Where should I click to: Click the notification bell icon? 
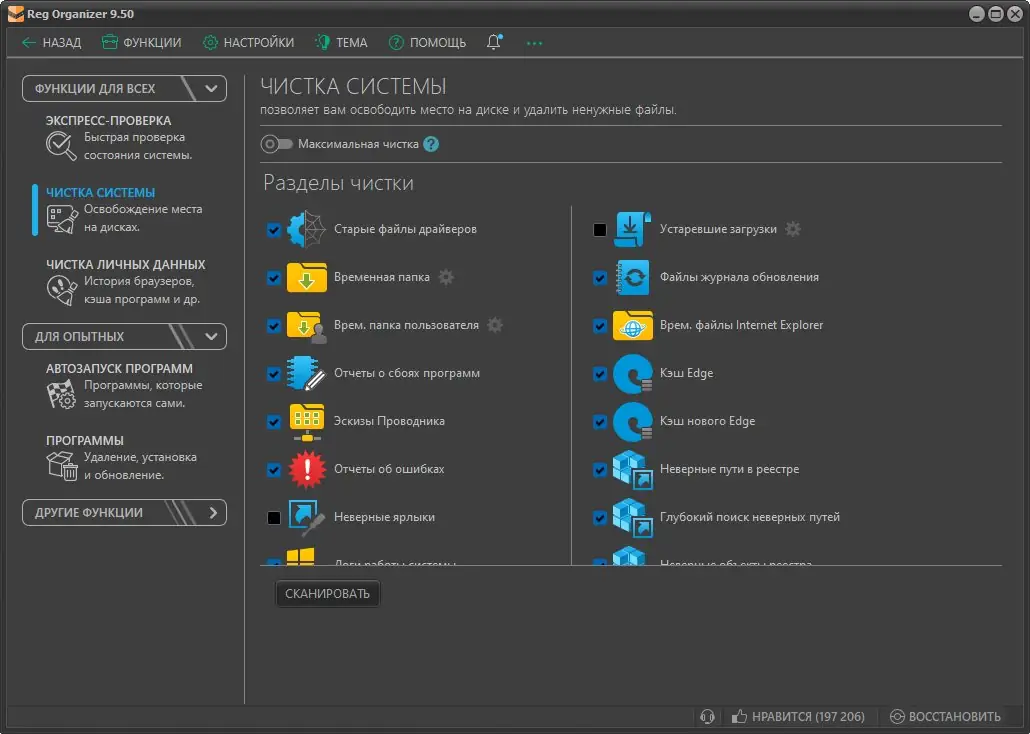(494, 42)
